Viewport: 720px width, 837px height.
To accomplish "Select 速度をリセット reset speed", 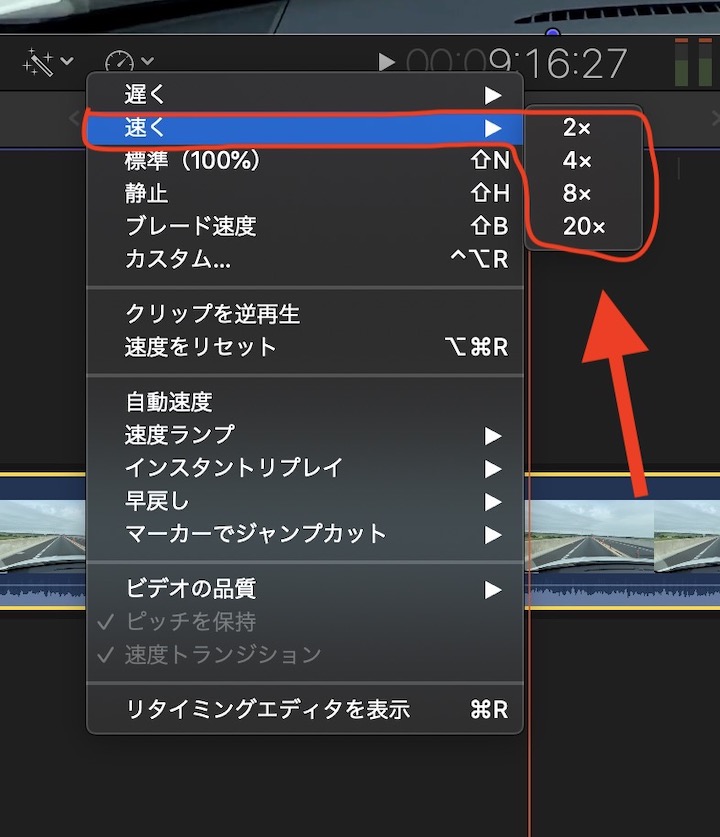I will [x=305, y=347].
